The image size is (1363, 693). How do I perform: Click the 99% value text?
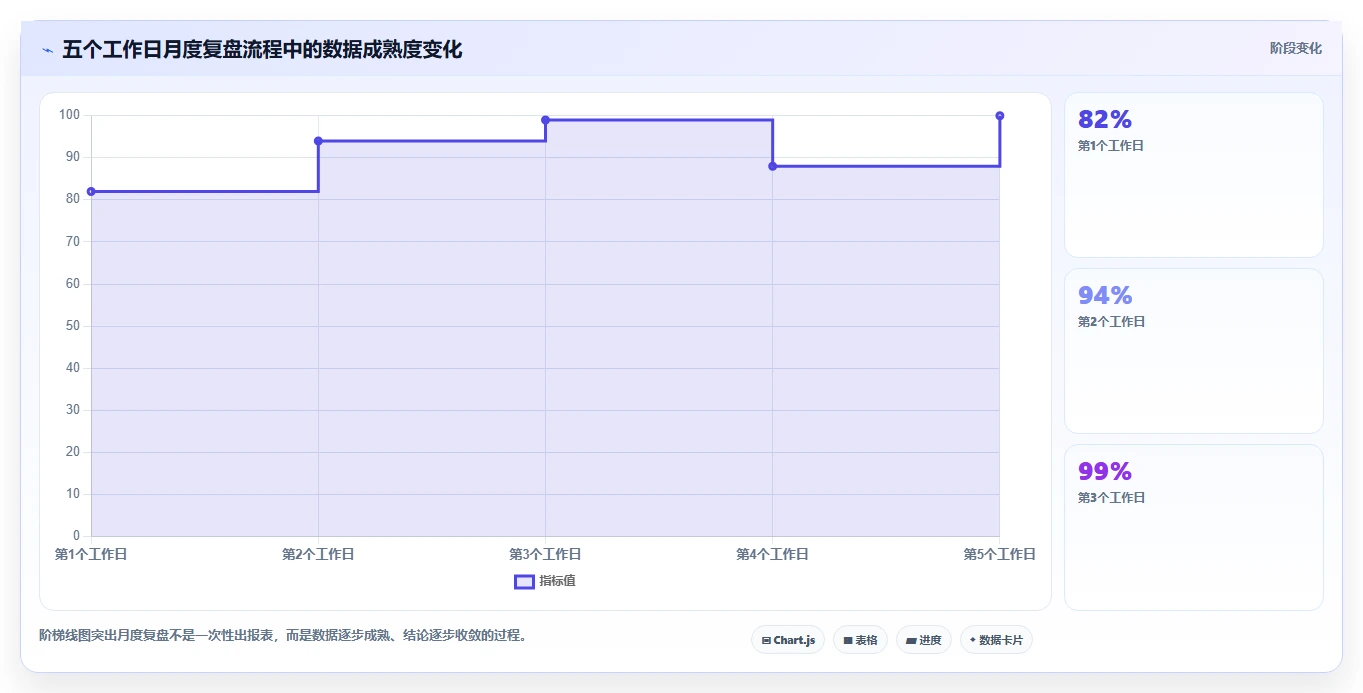[x=1105, y=472]
